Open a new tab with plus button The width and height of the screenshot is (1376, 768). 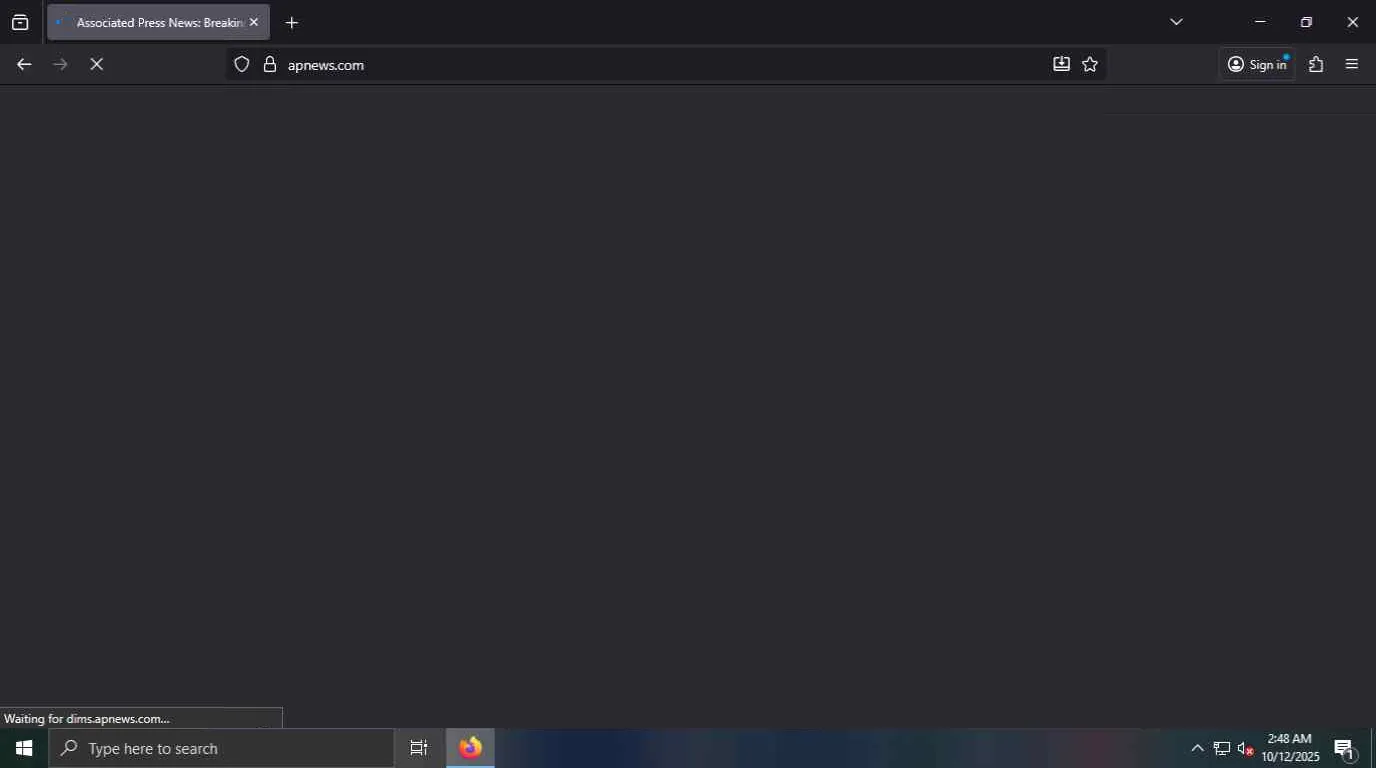pyautogui.click(x=292, y=22)
